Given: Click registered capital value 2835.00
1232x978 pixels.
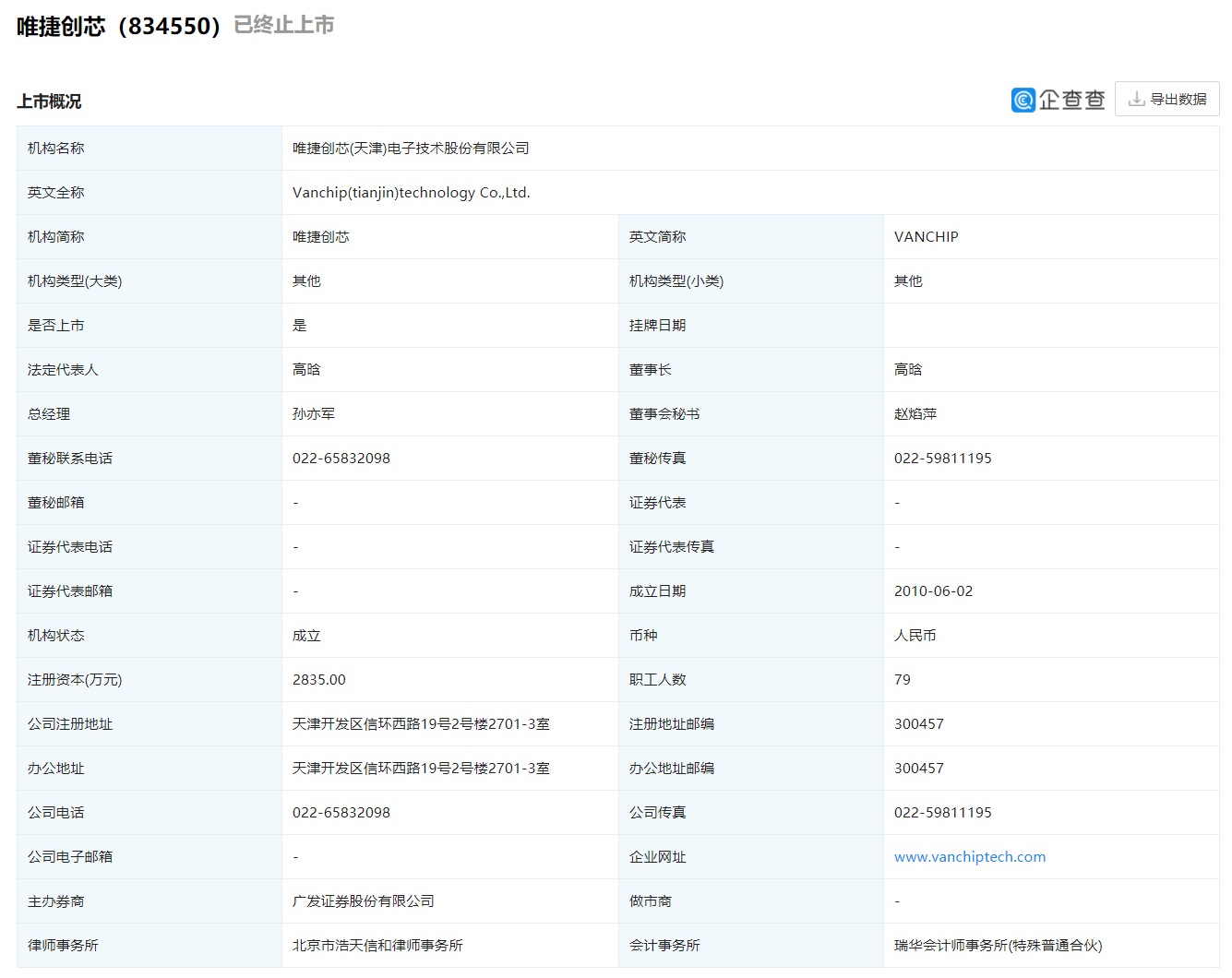Looking at the screenshot, I should click(319, 680).
